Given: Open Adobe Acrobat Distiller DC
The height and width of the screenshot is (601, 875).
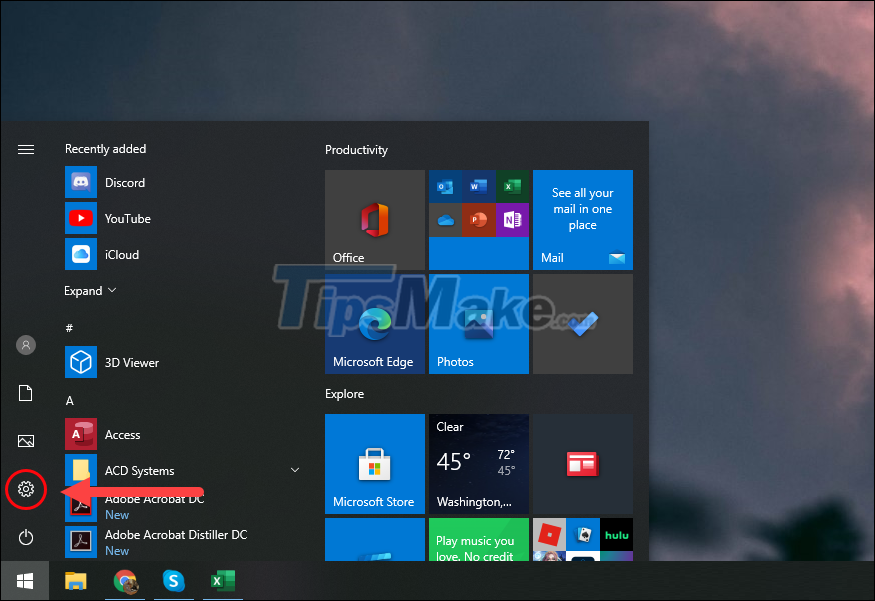Looking at the screenshot, I should tap(156, 541).
